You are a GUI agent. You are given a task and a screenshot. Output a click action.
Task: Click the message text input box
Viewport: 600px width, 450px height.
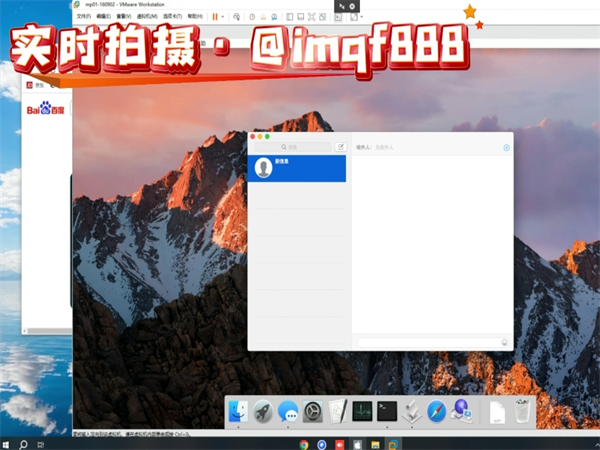click(427, 342)
